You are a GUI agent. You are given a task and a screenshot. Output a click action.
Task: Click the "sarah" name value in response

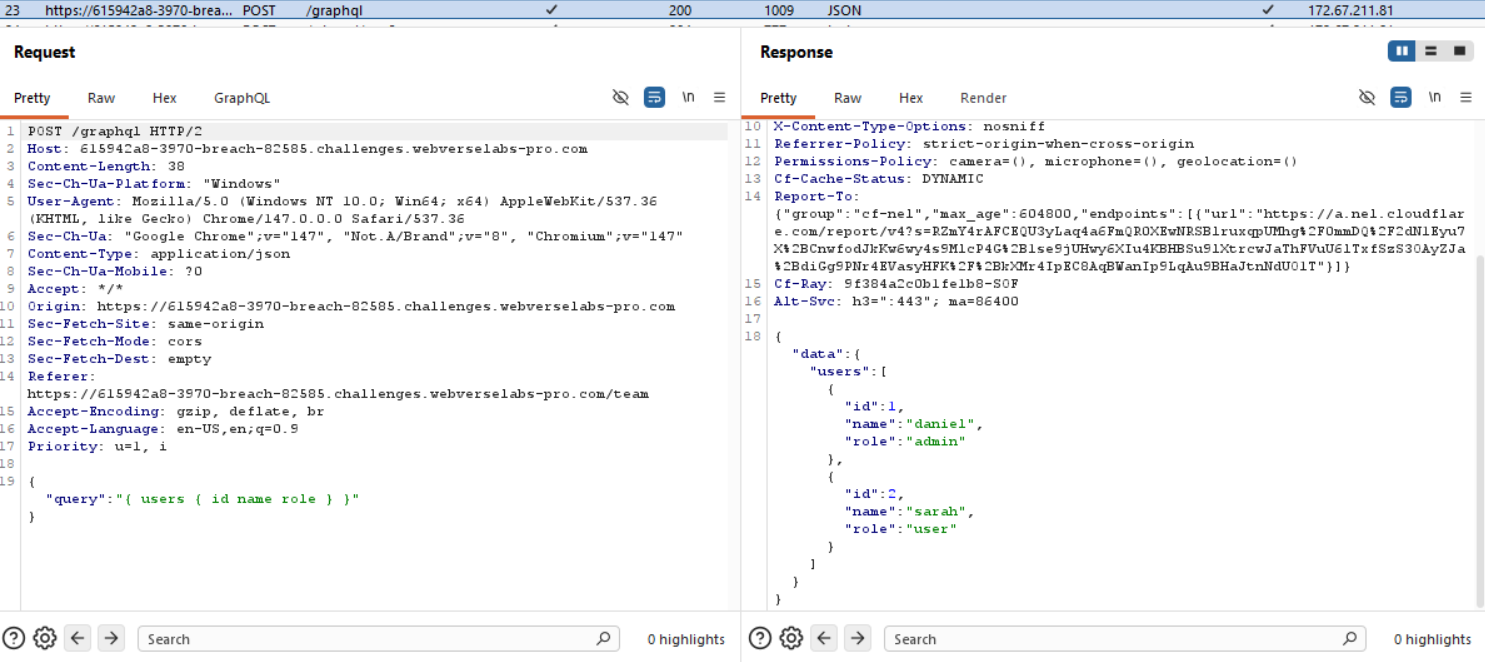(936, 511)
